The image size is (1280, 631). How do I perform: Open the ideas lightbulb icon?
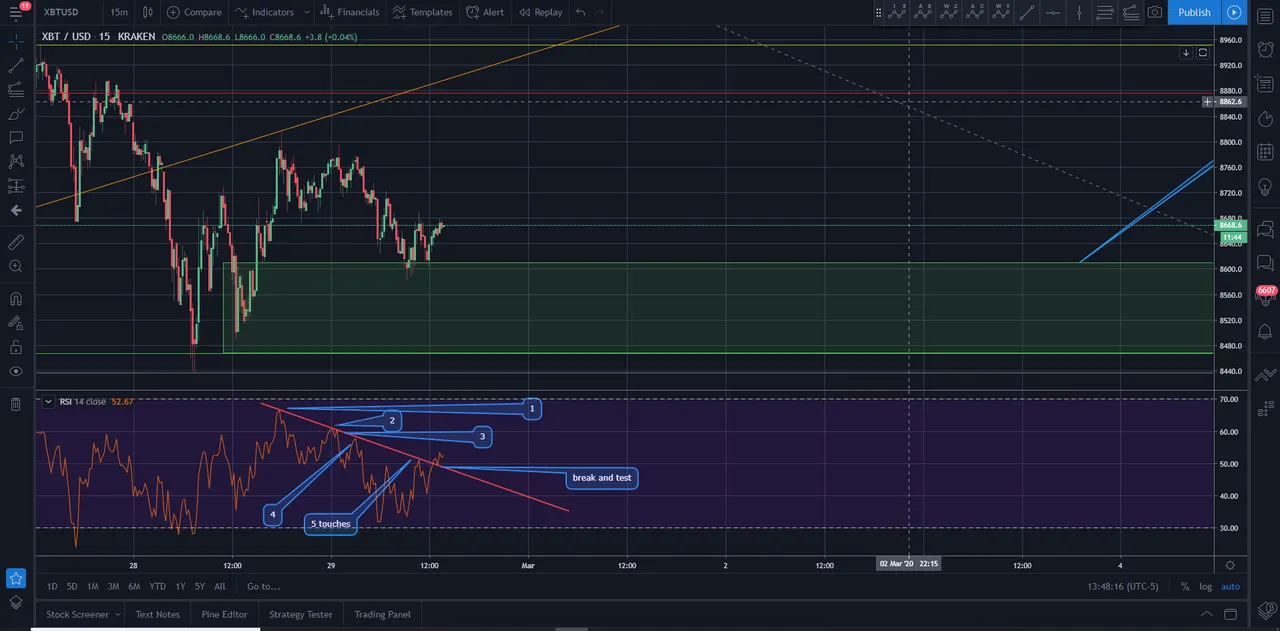pyautogui.click(x=1265, y=187)
